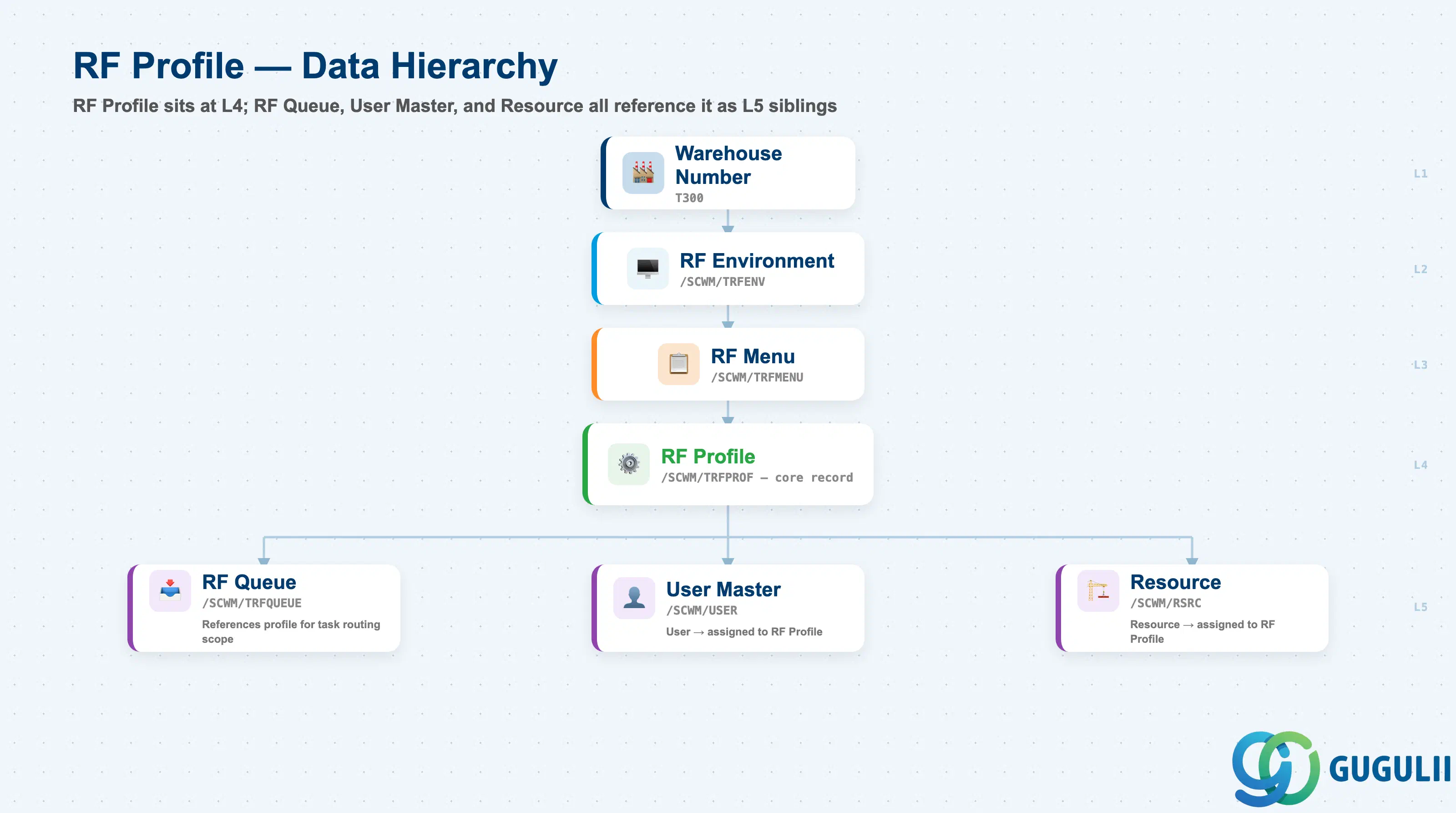Viewport: 1456px width, 813px height.
Task: Click the L1 level label
Action: click(x=1421, y=173)
